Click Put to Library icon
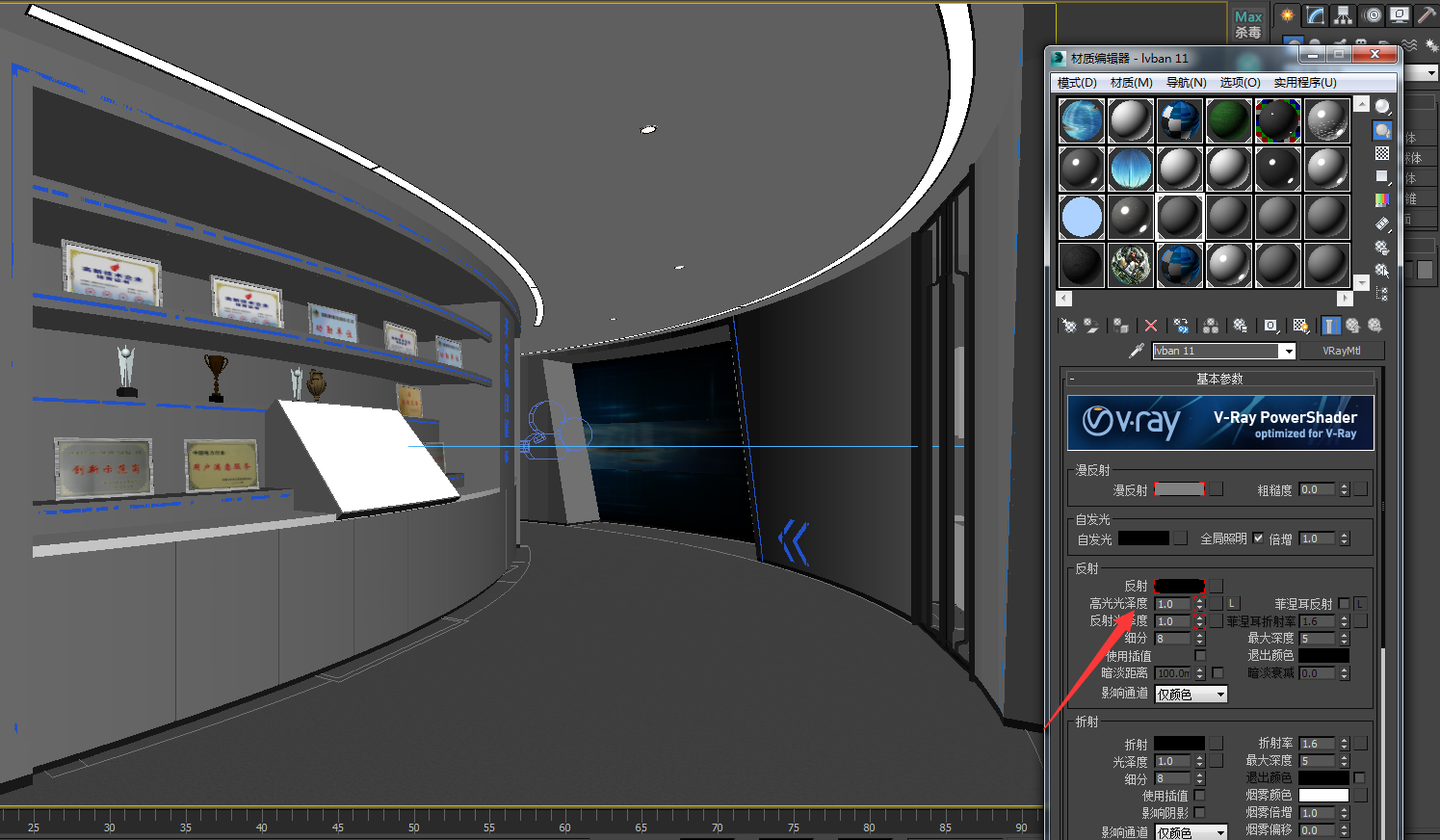 tap(1240, 325)
